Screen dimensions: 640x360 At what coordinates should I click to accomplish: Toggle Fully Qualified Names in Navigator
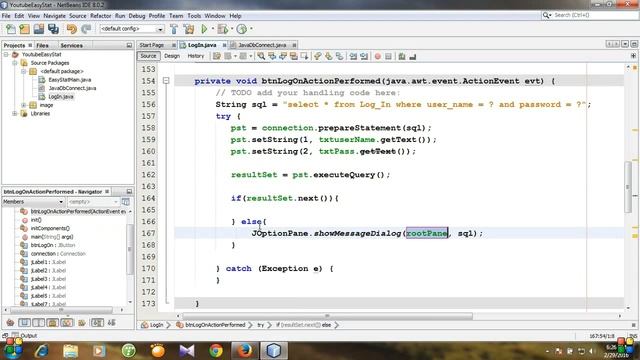point(82,323)
